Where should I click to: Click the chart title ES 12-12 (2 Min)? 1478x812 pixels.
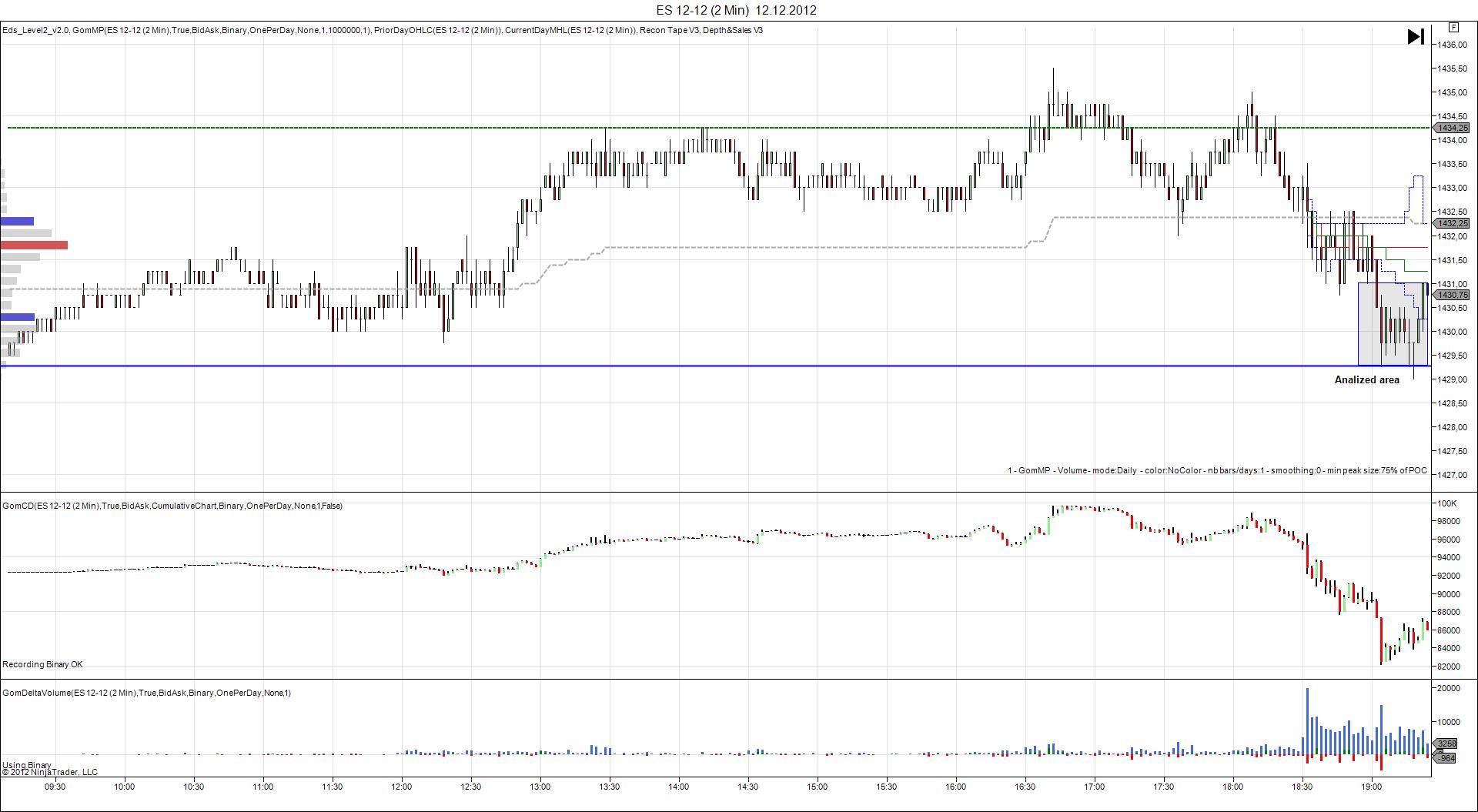point(702,10)
